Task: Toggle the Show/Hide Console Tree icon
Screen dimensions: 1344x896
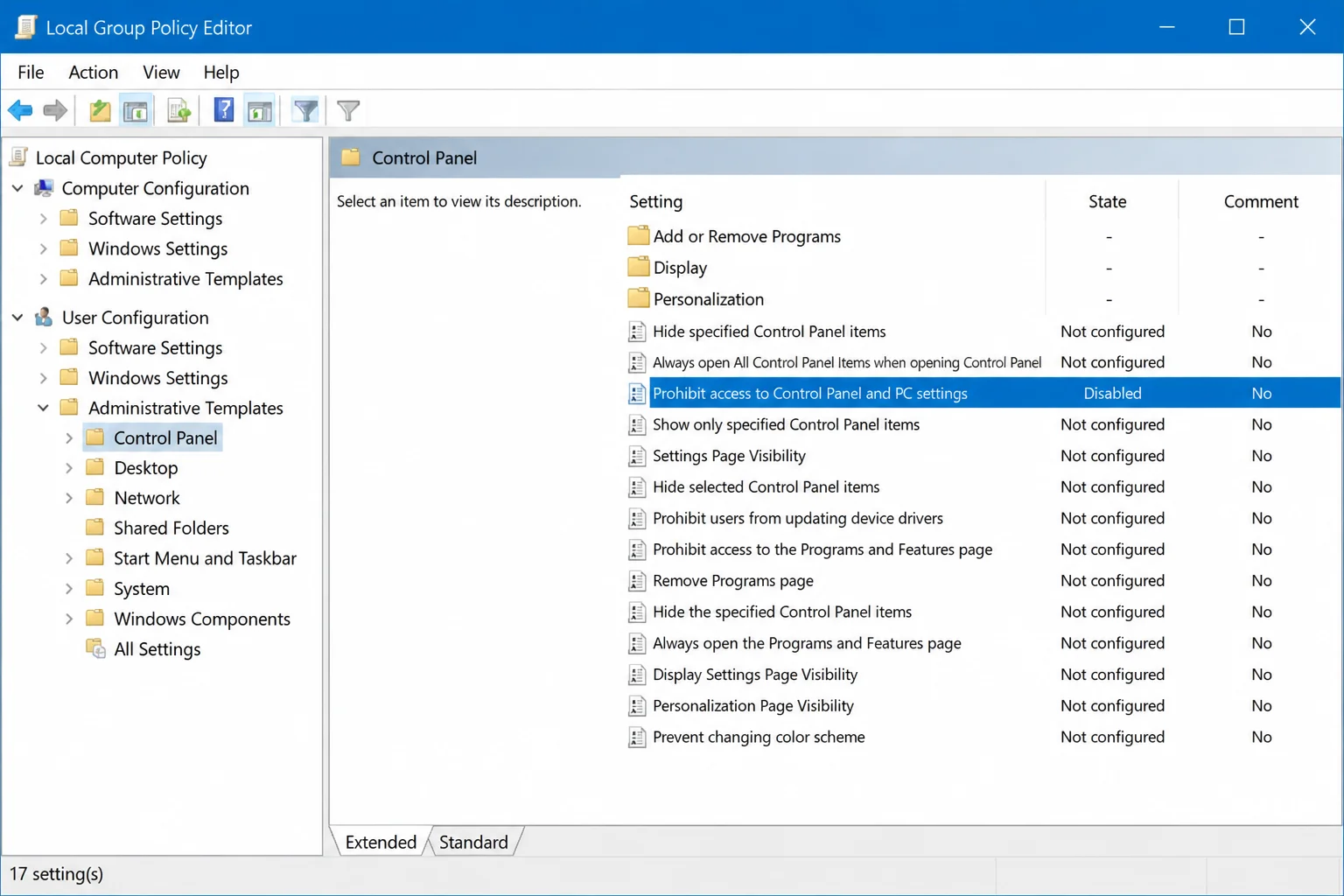Action: (x=136, y=110)
